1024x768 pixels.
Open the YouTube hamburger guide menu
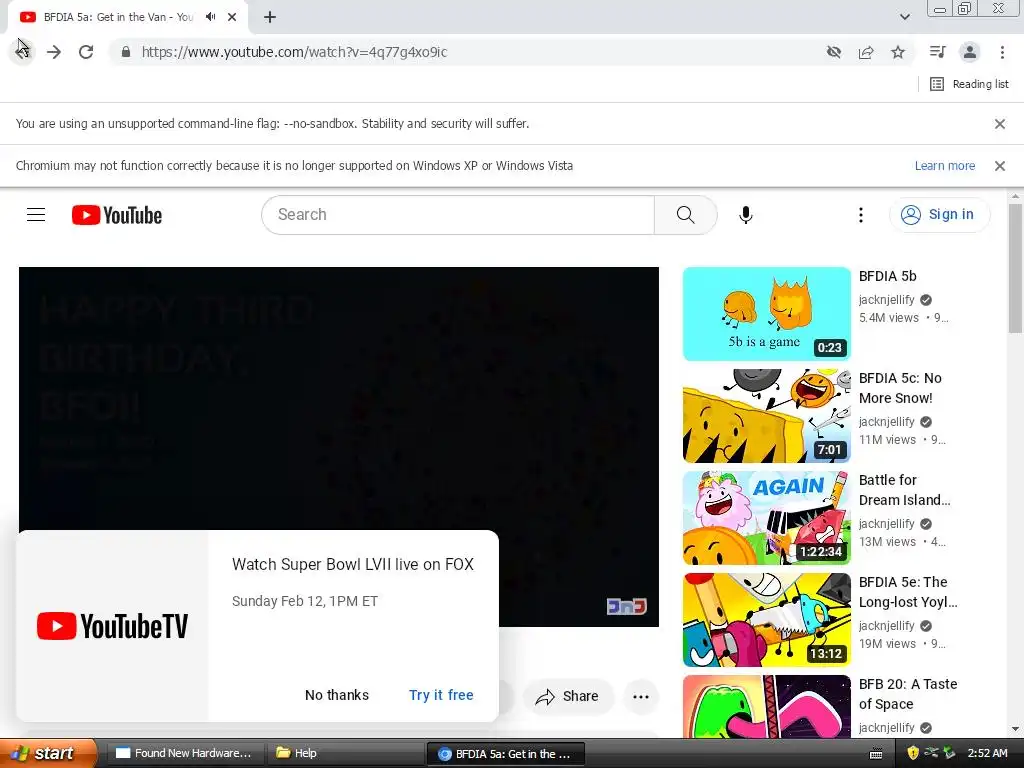[36, 215]
